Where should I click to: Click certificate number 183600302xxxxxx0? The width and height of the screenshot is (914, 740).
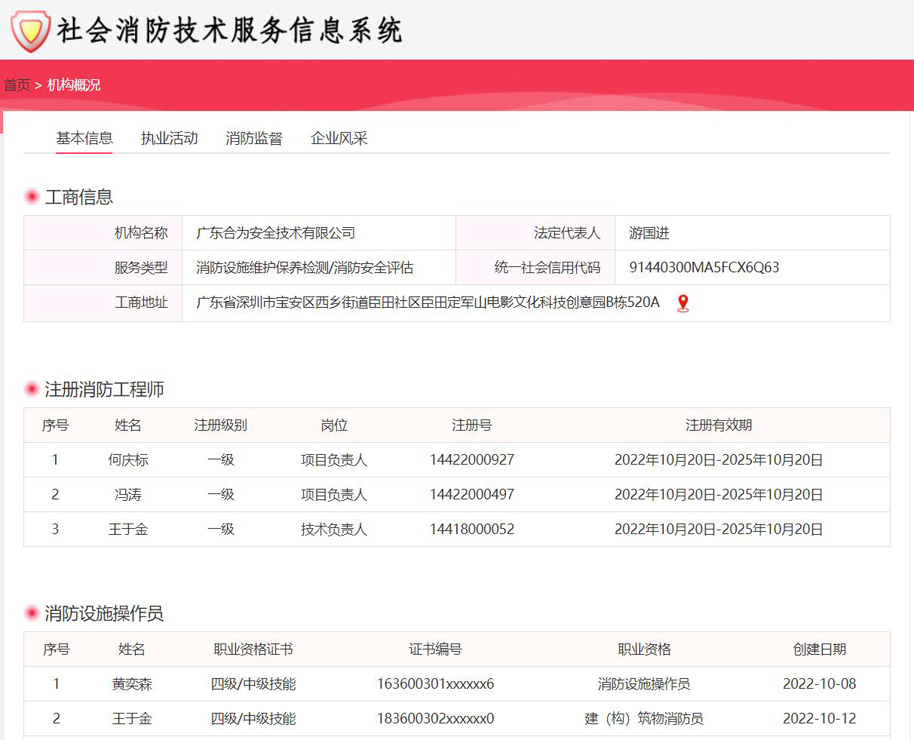(435, 718)
